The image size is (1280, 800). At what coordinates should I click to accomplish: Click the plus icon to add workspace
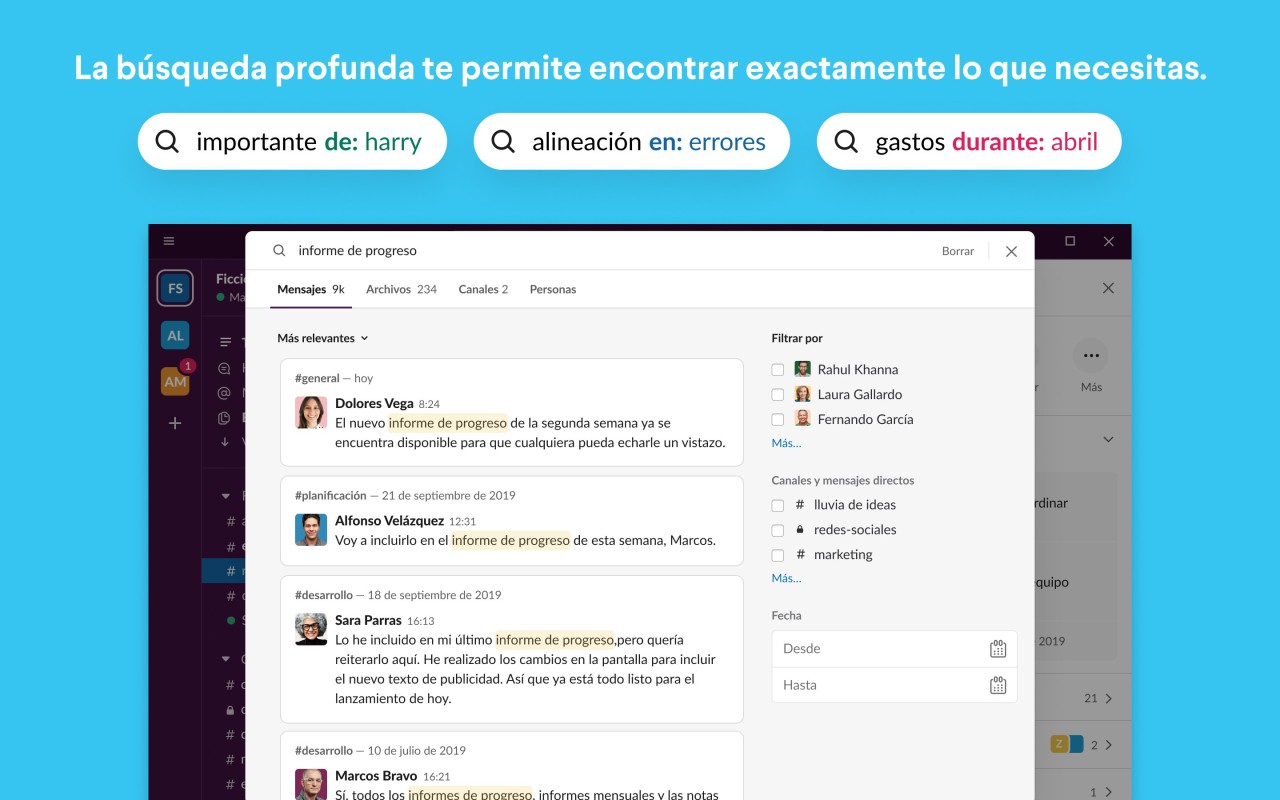point(175,423)
